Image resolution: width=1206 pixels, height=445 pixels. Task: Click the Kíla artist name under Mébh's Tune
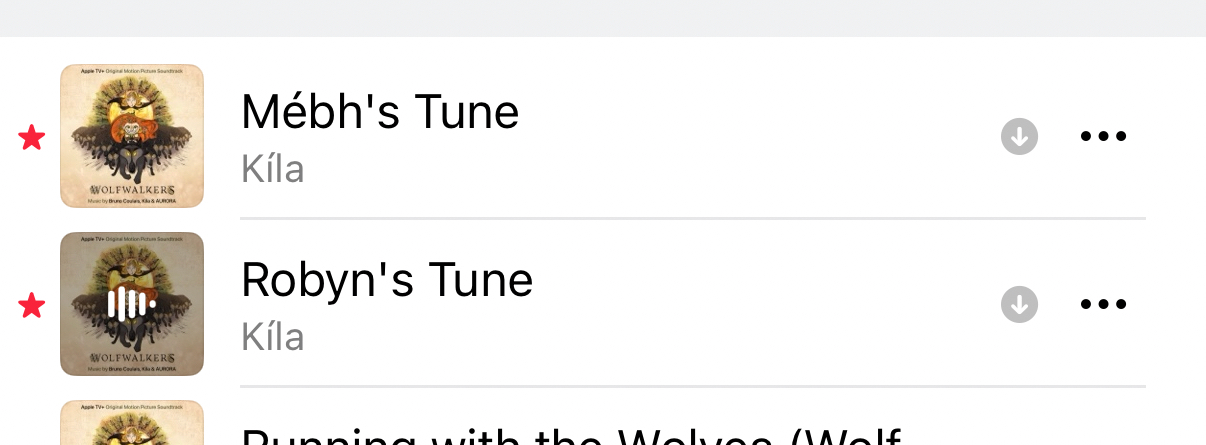272,169
